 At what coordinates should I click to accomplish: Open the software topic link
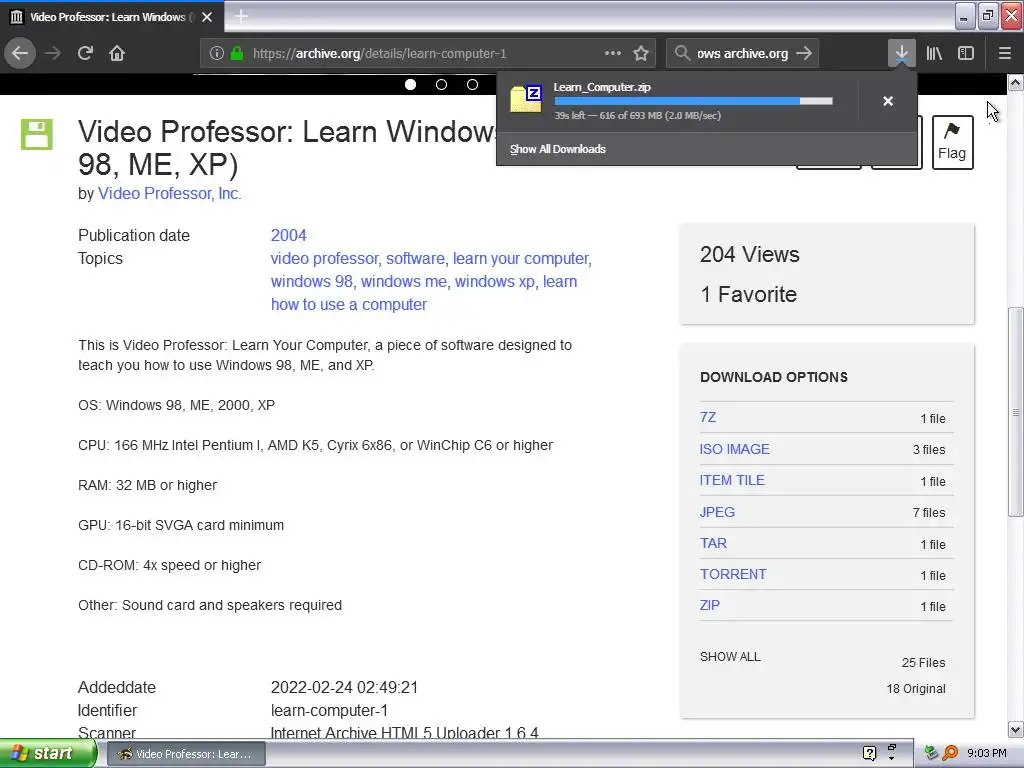[415, 259]
